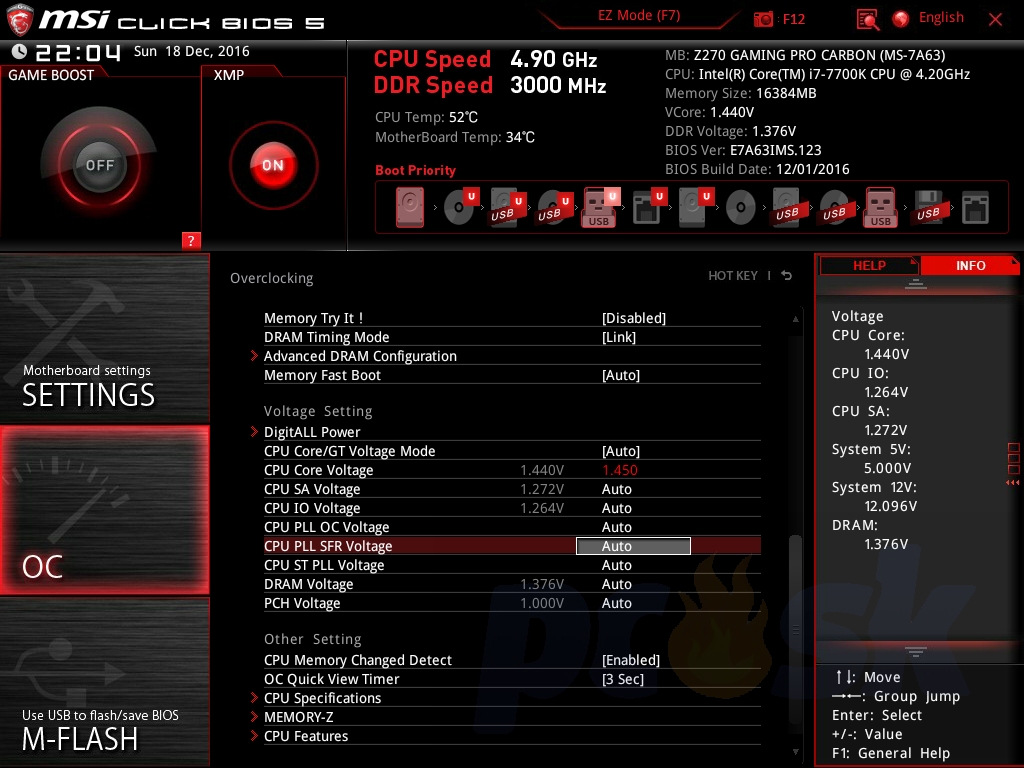Click the up arrow of the settings scrollbar
1024x768 pixels.
tap(795, 319)
